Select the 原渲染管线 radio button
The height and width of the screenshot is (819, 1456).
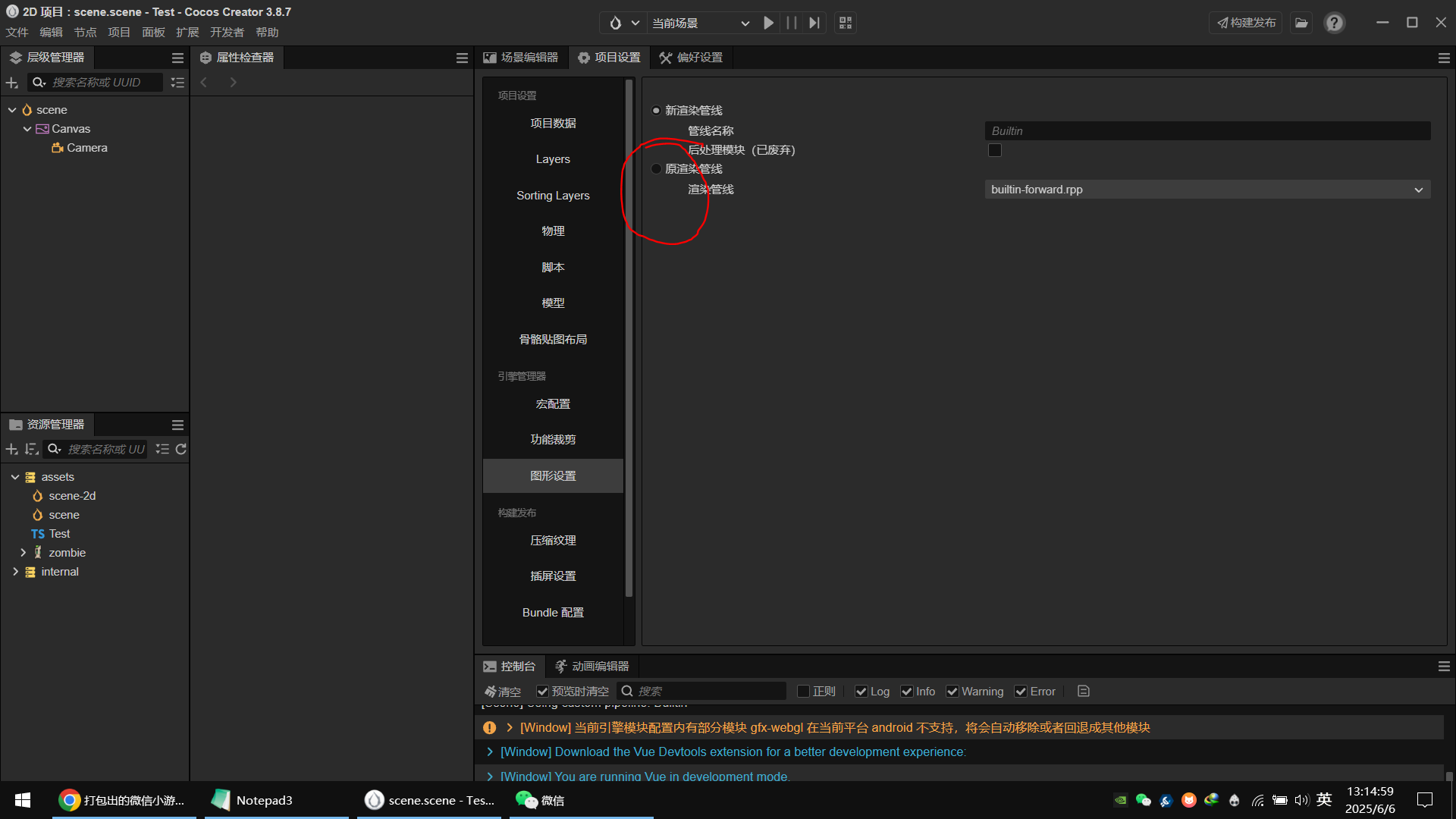click(657, 169)
